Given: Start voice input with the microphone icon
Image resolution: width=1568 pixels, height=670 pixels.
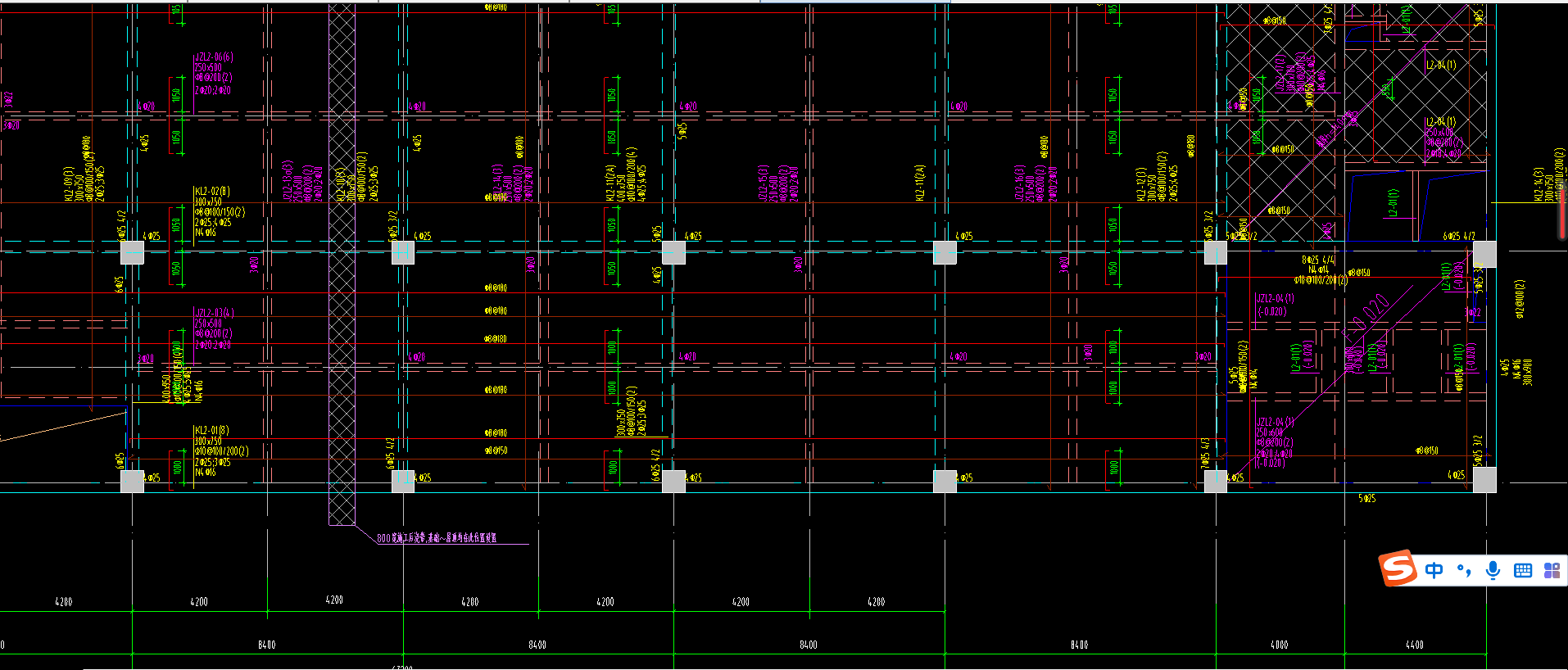Looking at the screenshot, I should [x=1493, y=570].
